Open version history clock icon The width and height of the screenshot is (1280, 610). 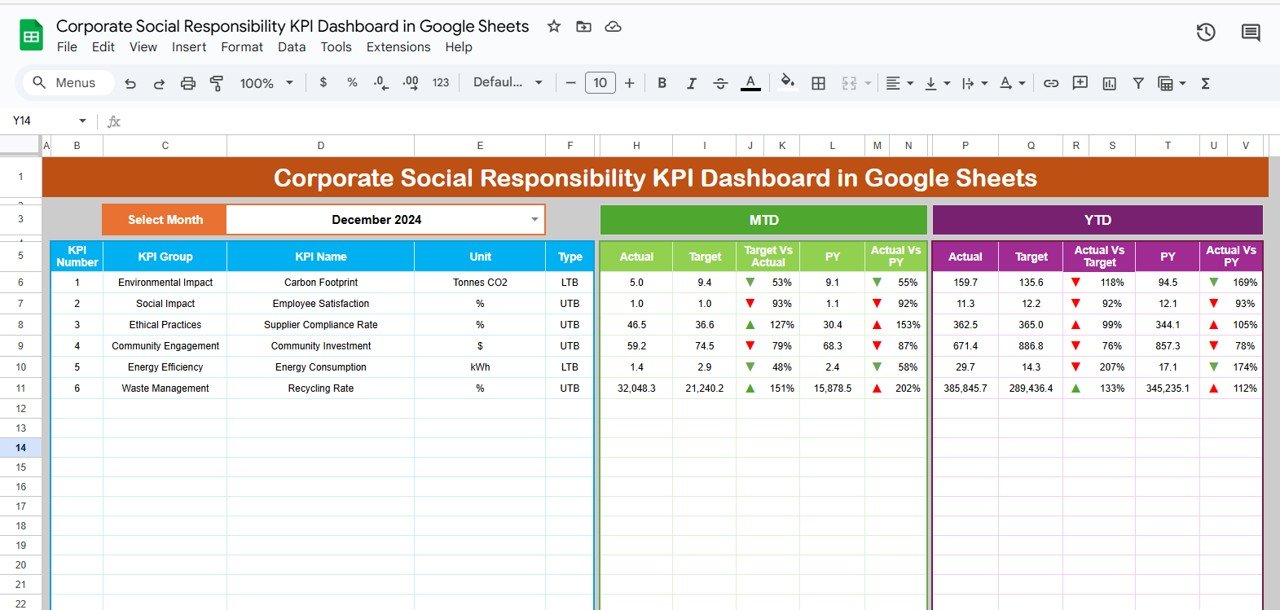[1206, 33]
